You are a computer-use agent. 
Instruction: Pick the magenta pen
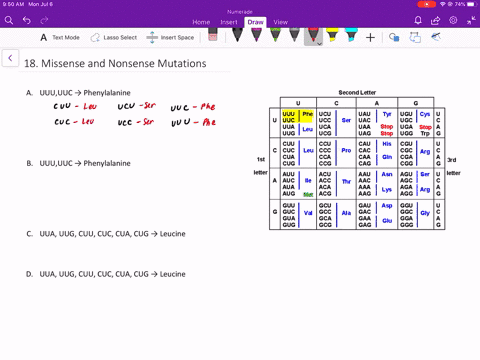(256, 35)
